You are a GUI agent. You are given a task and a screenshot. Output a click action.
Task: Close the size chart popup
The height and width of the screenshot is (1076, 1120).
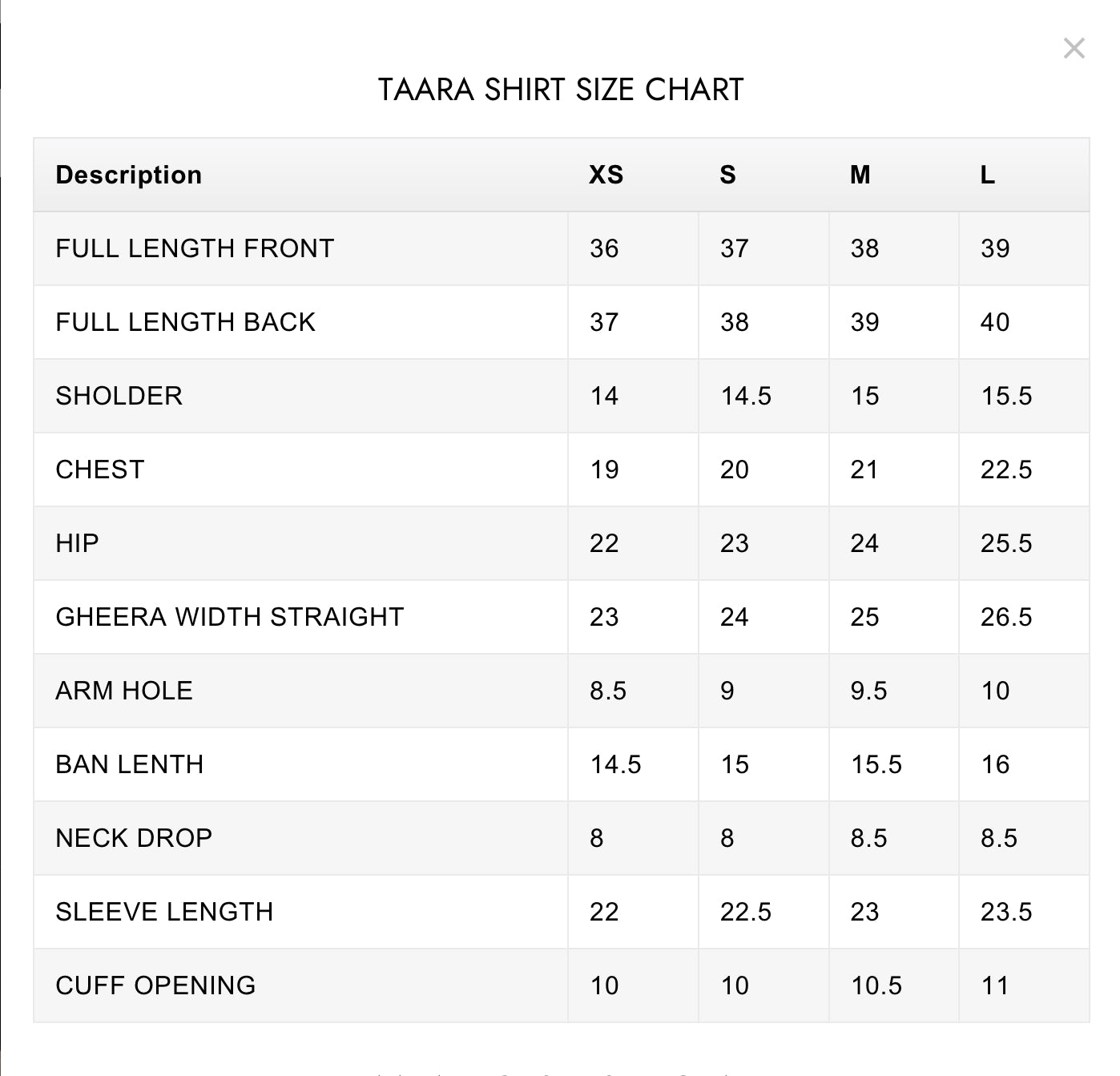click(1074, 48)
